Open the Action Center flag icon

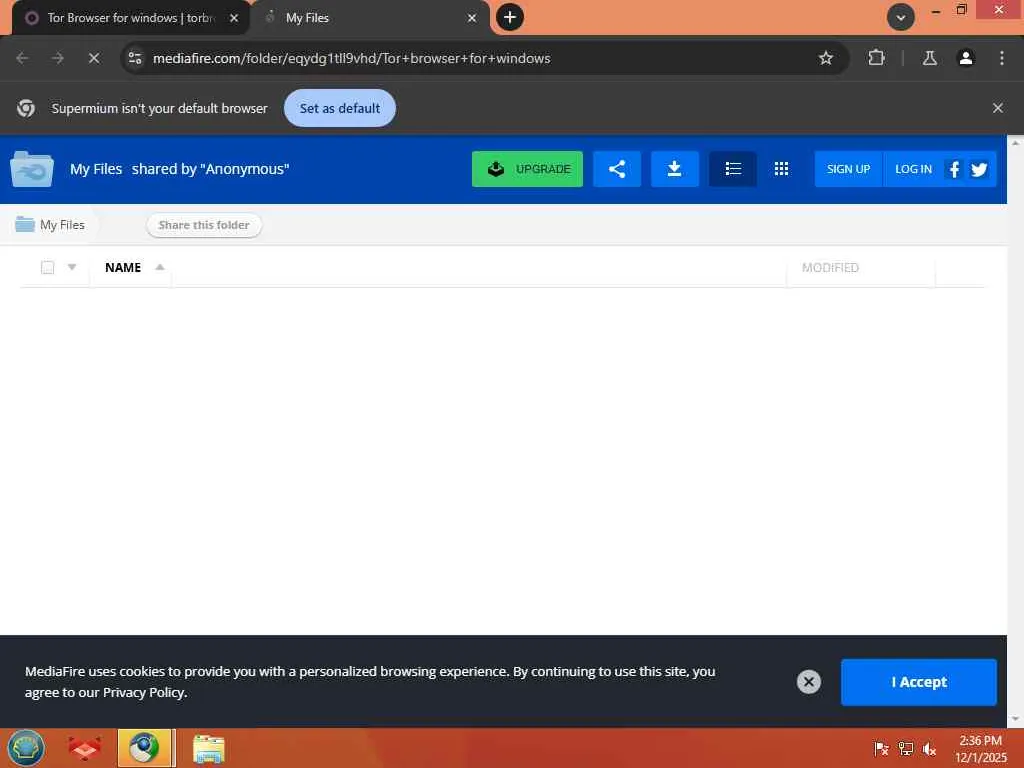click(x=881, y=749)
